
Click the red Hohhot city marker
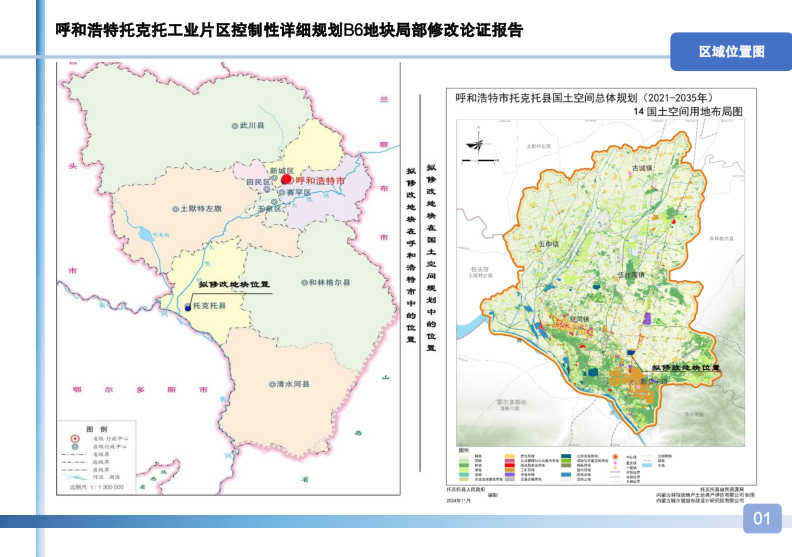coord(285,180)
